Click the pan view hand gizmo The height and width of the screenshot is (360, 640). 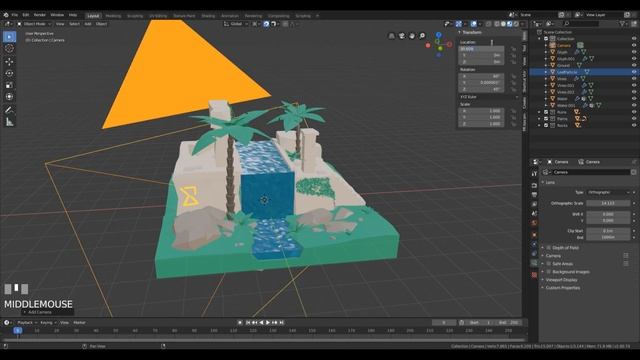(x=412, y=36)
